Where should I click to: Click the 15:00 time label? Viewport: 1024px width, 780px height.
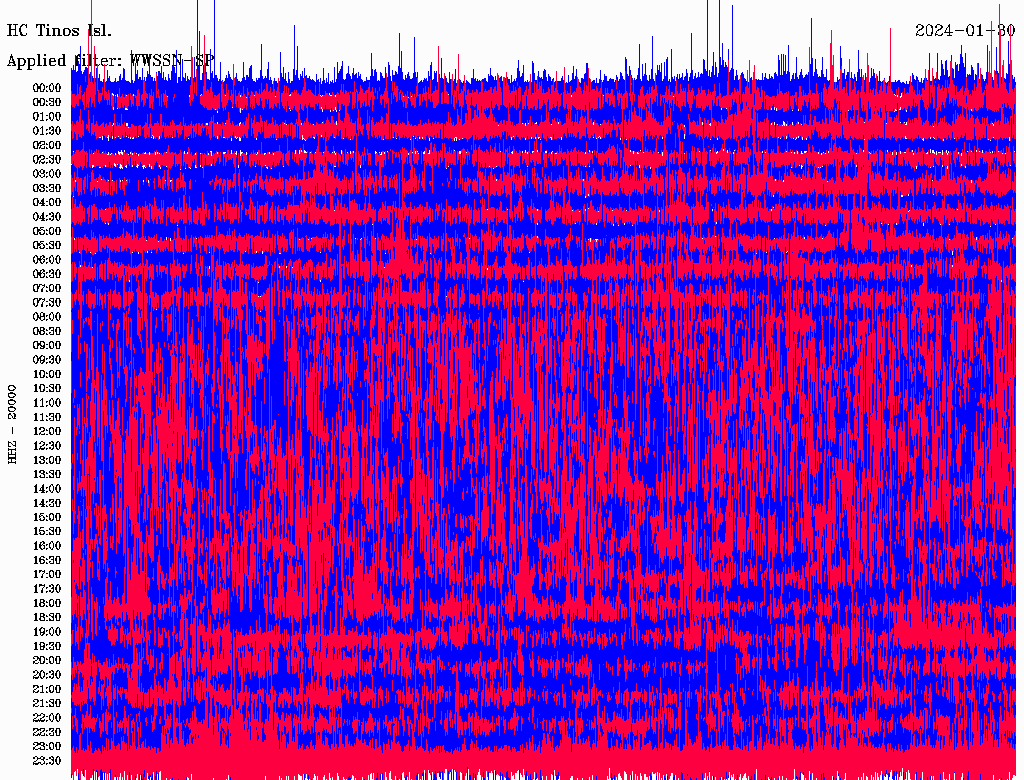[x=47, y=517]
